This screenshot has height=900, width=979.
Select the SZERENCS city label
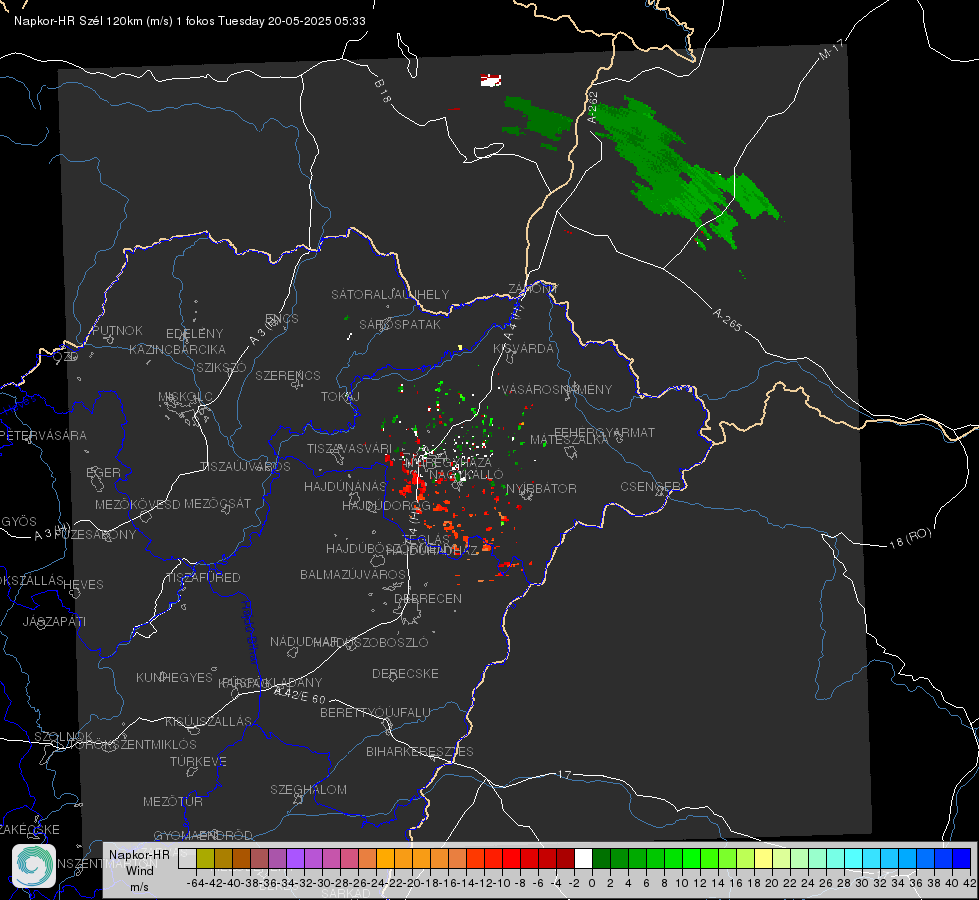[x=288, y=375]
